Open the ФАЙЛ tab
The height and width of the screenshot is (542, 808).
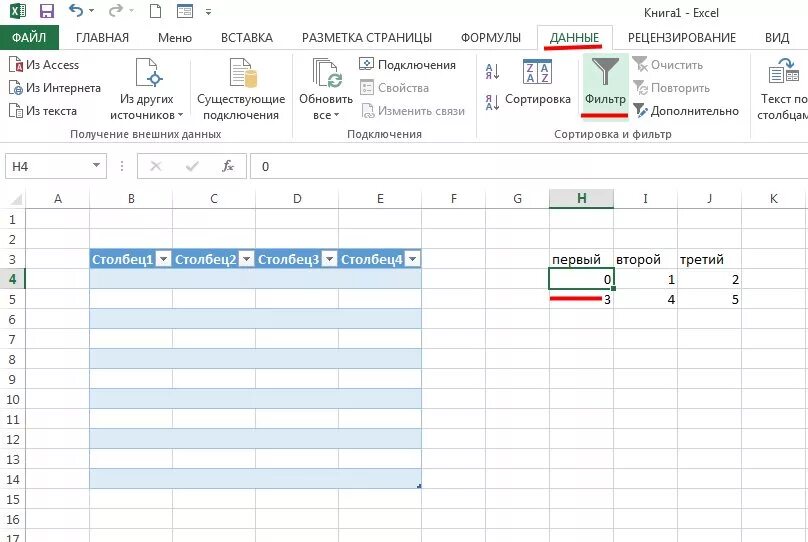tap(29, 38)
